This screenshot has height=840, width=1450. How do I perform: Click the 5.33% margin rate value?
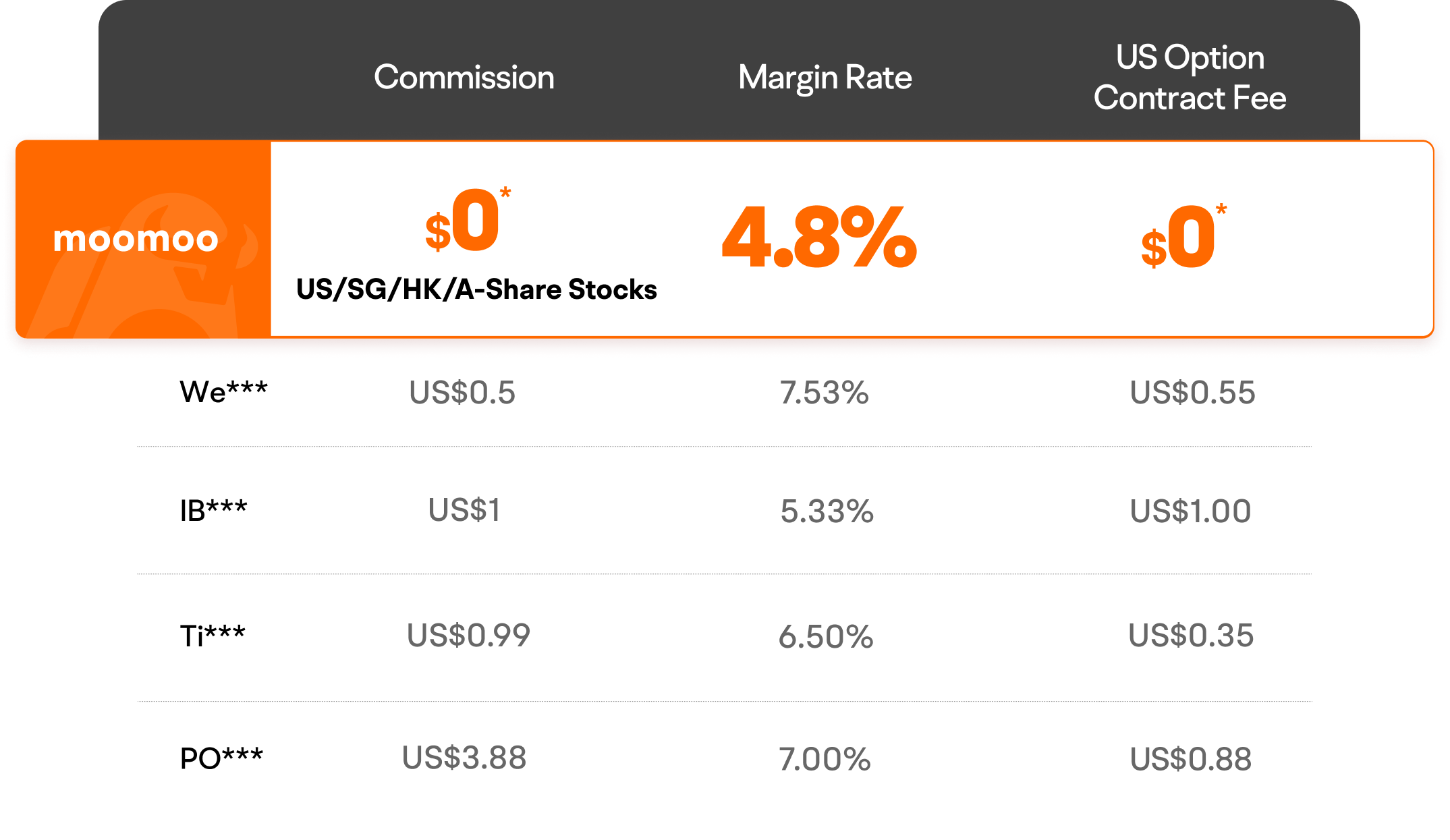(x=827, y=511)
